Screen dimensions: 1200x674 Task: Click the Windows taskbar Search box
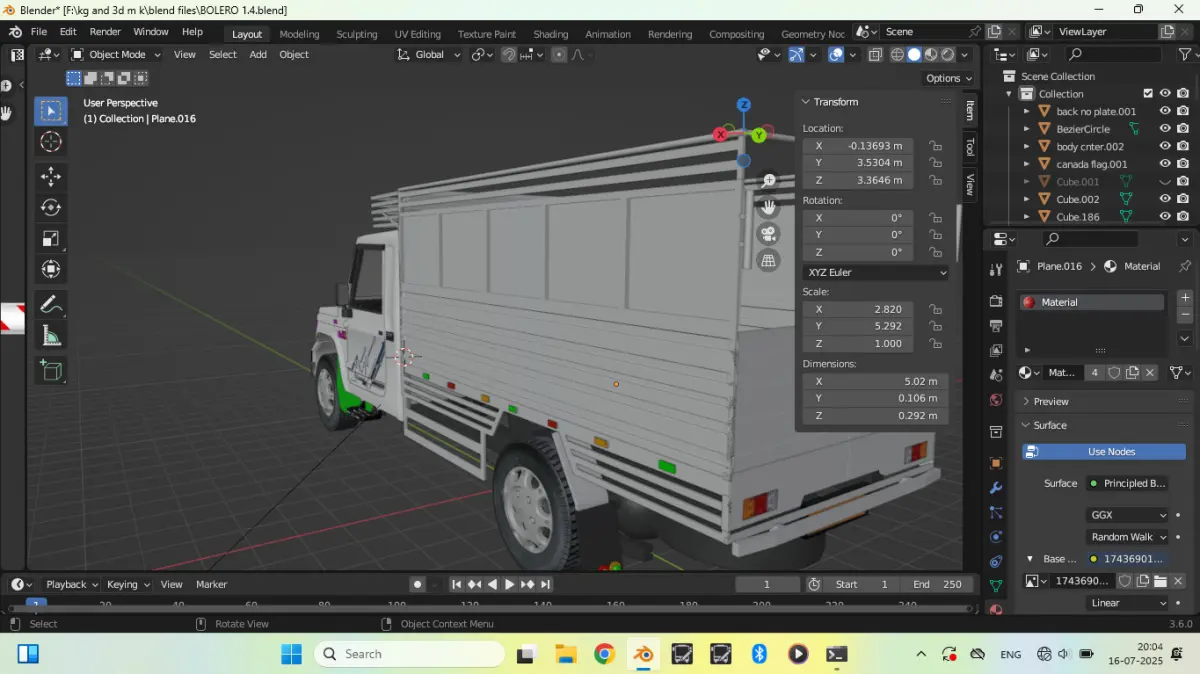point(409,654)
